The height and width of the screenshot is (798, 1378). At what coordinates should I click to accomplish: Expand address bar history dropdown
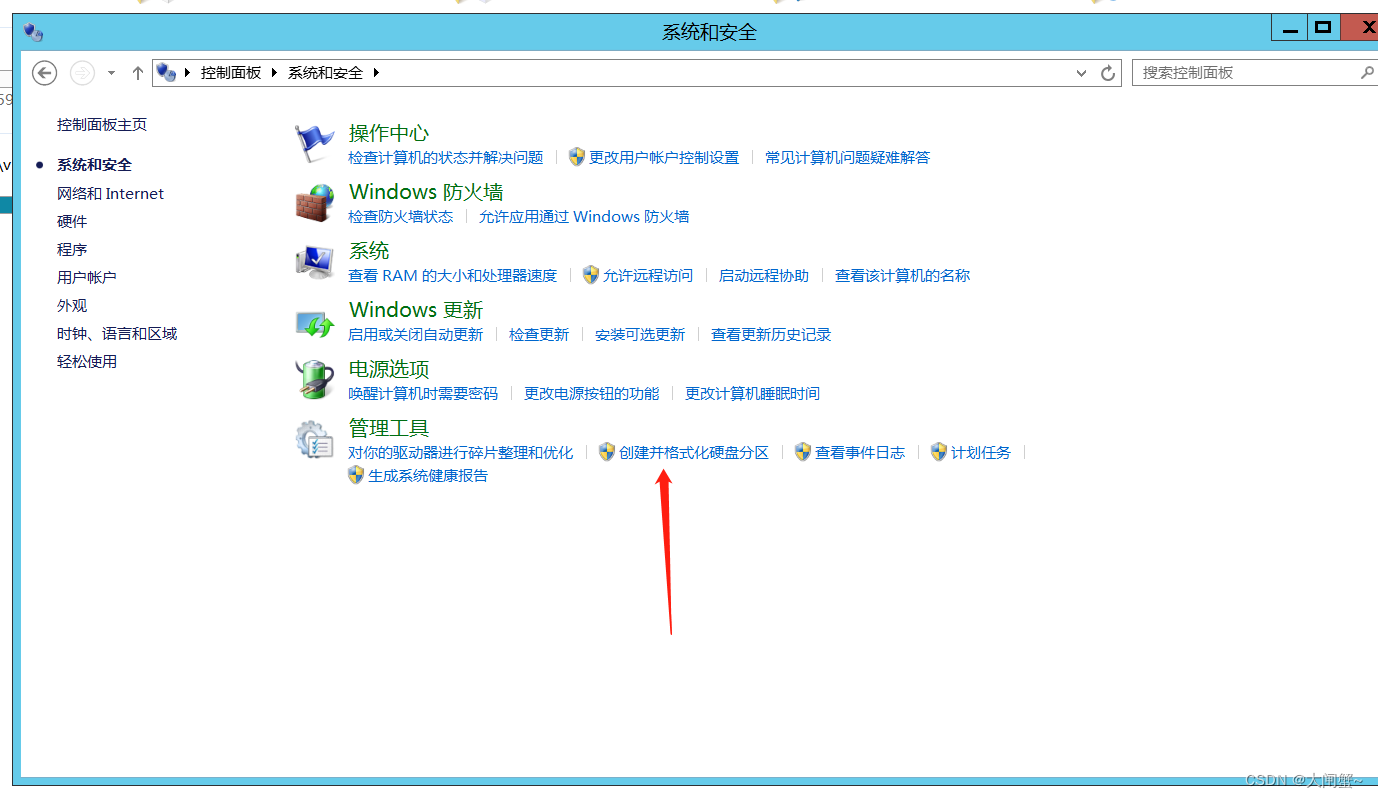click(x=1081, y=73)
